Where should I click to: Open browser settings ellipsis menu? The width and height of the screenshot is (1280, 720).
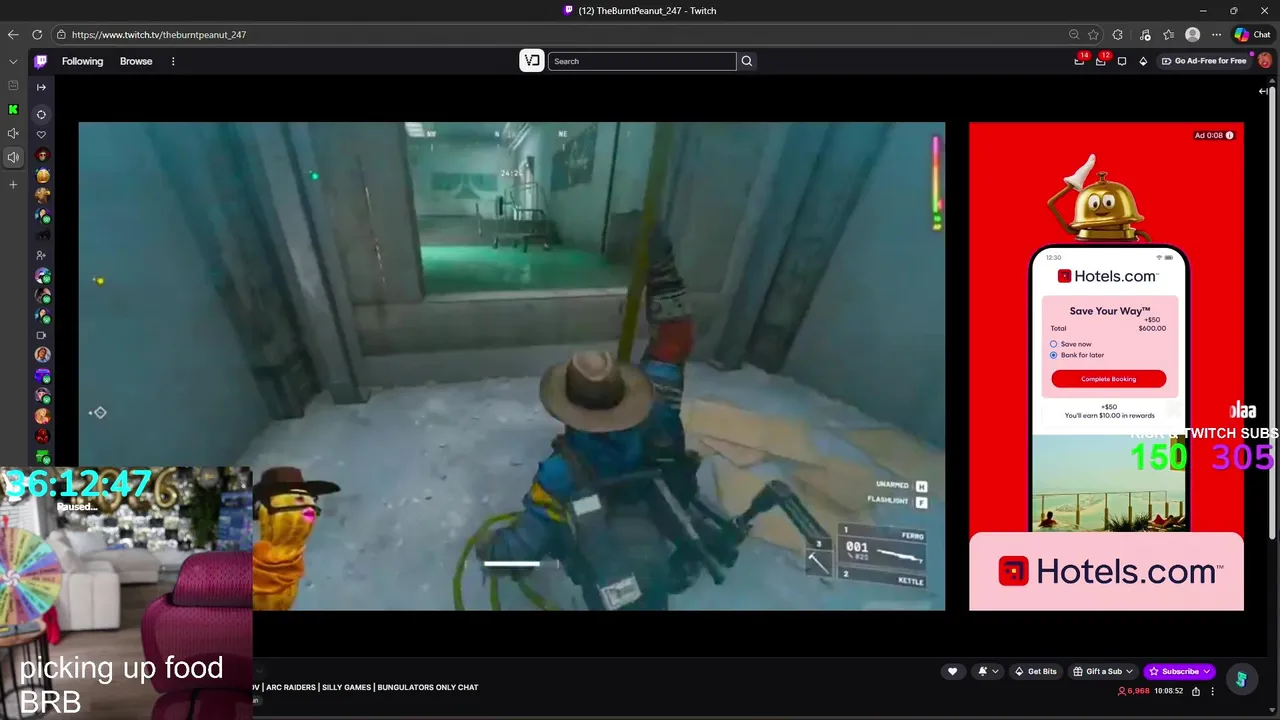click(x=1216, y=35)
